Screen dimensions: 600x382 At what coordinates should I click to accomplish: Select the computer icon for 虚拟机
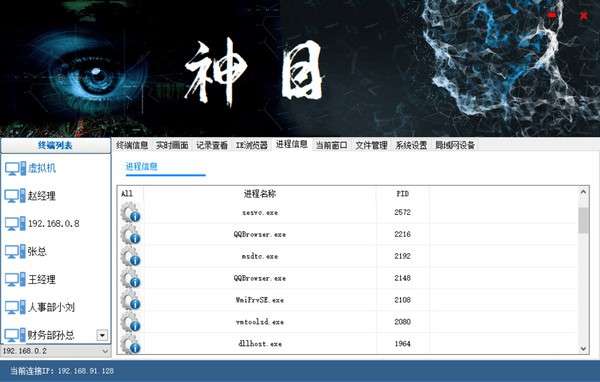15,168
